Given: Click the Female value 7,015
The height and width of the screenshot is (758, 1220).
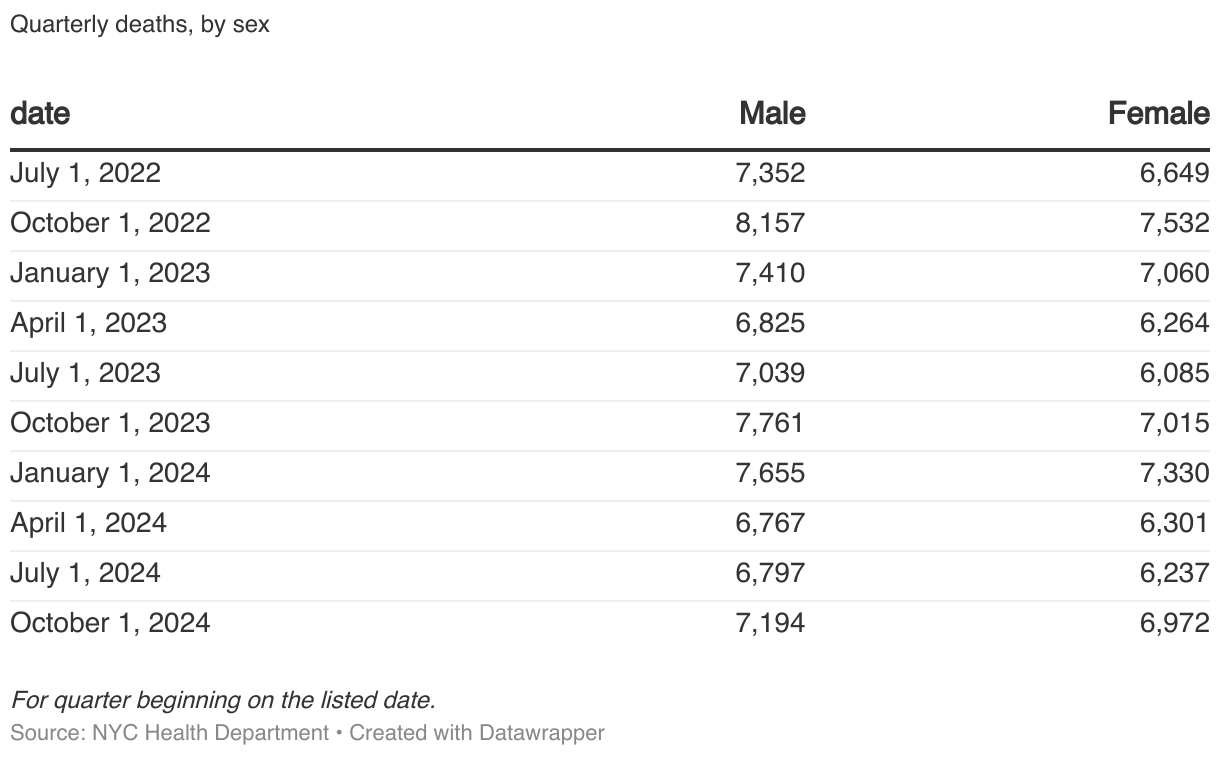Looking at the screenshot, I should point(1174,423).
